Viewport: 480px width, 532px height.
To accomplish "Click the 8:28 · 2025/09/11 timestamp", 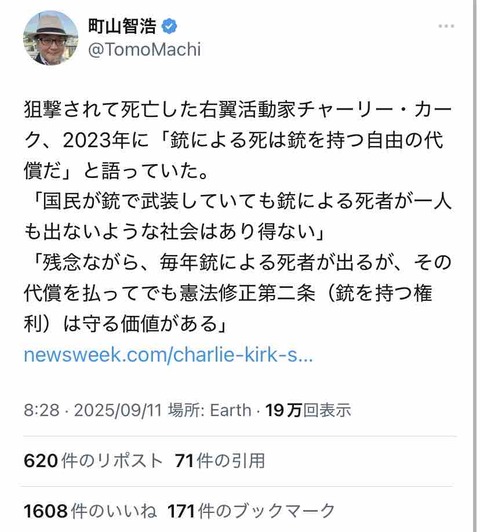I will pyautogui.click(x=93, y=410).
